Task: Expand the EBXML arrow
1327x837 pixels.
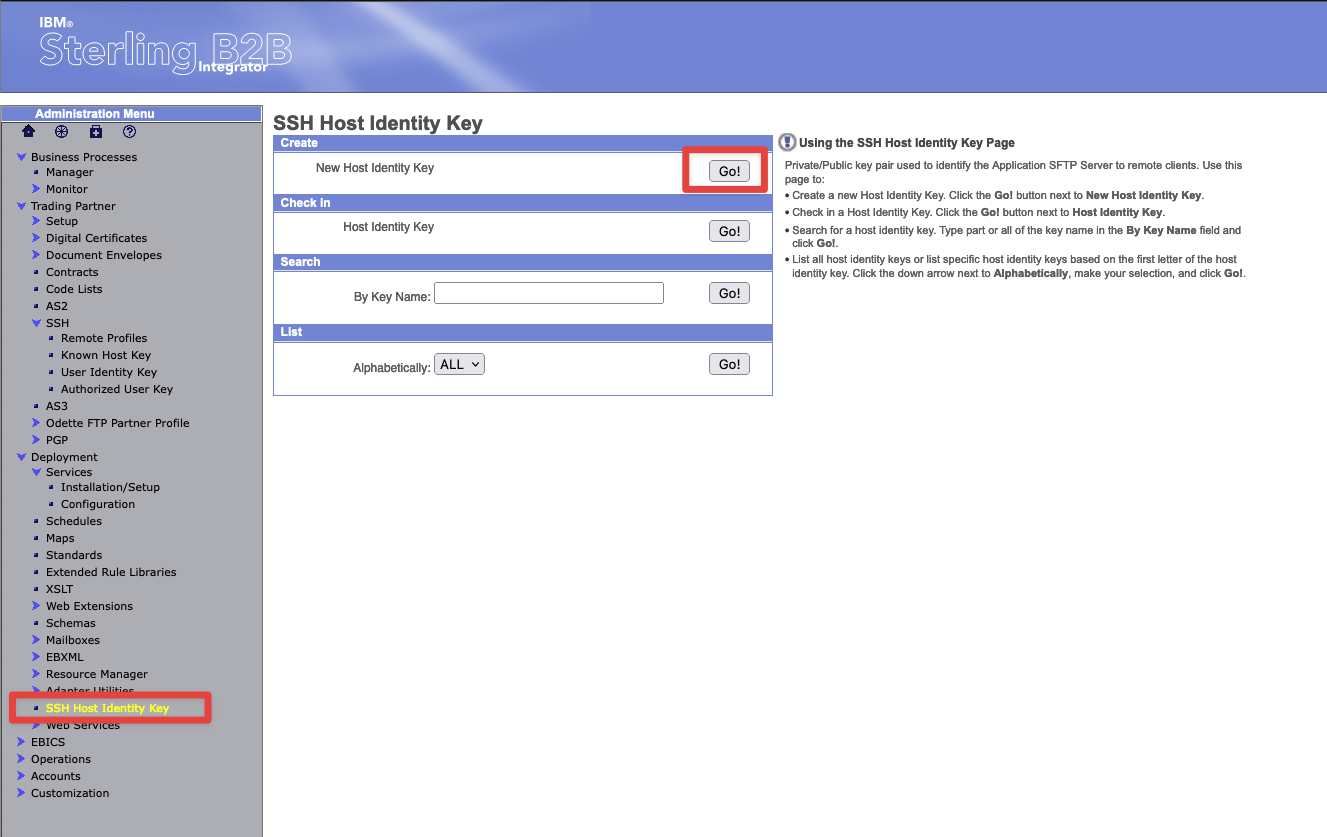Action: 37,657
